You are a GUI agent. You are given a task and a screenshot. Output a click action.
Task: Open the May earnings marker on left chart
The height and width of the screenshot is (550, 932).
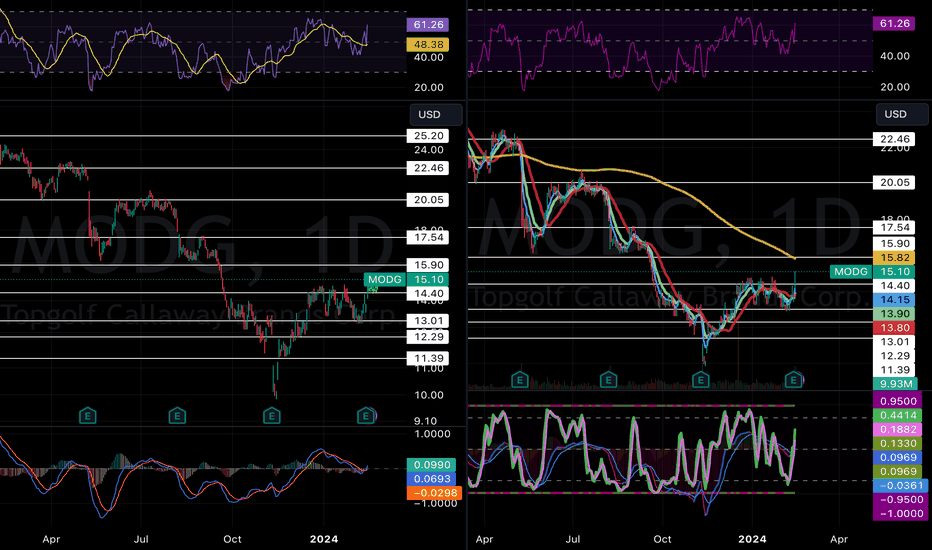87,416
